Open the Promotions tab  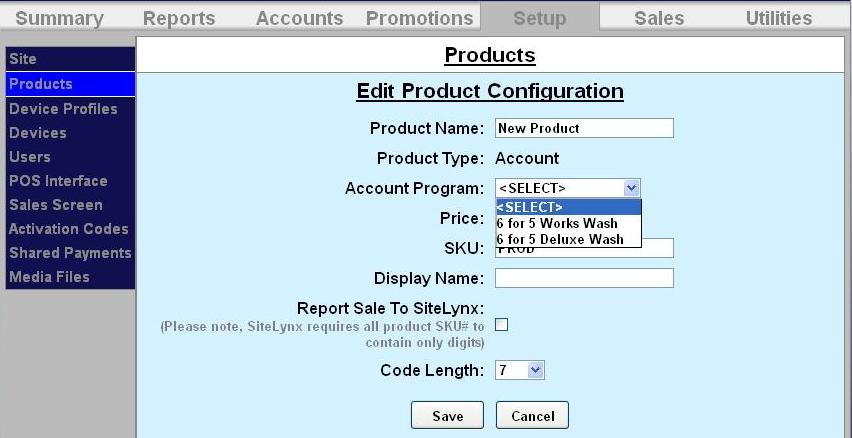[419, 18]
